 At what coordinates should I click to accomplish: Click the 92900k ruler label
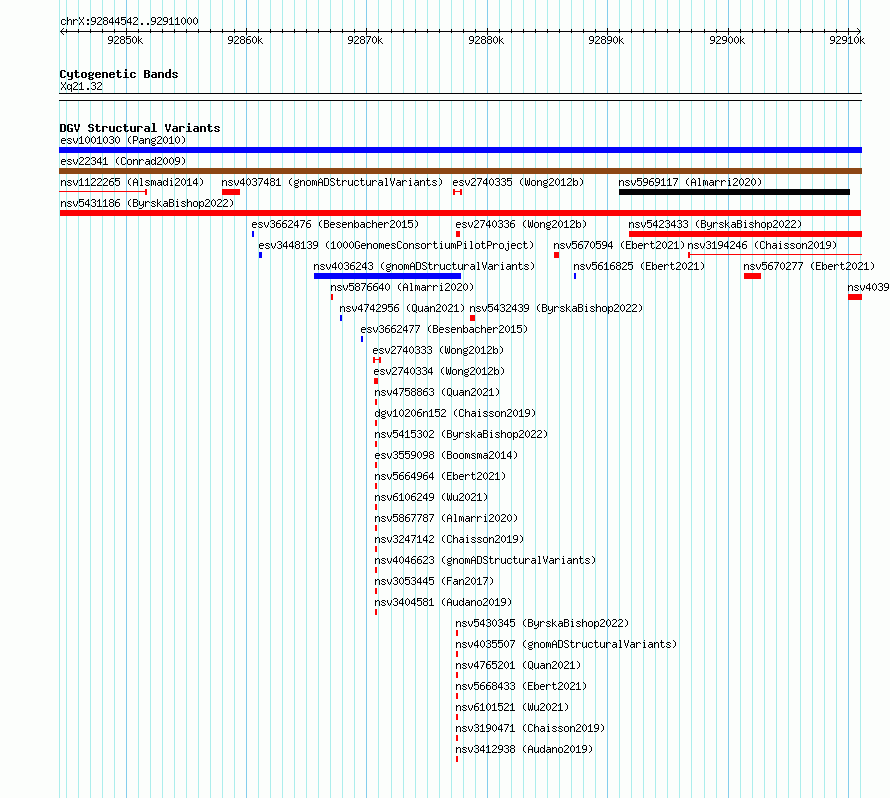point(727,40)
